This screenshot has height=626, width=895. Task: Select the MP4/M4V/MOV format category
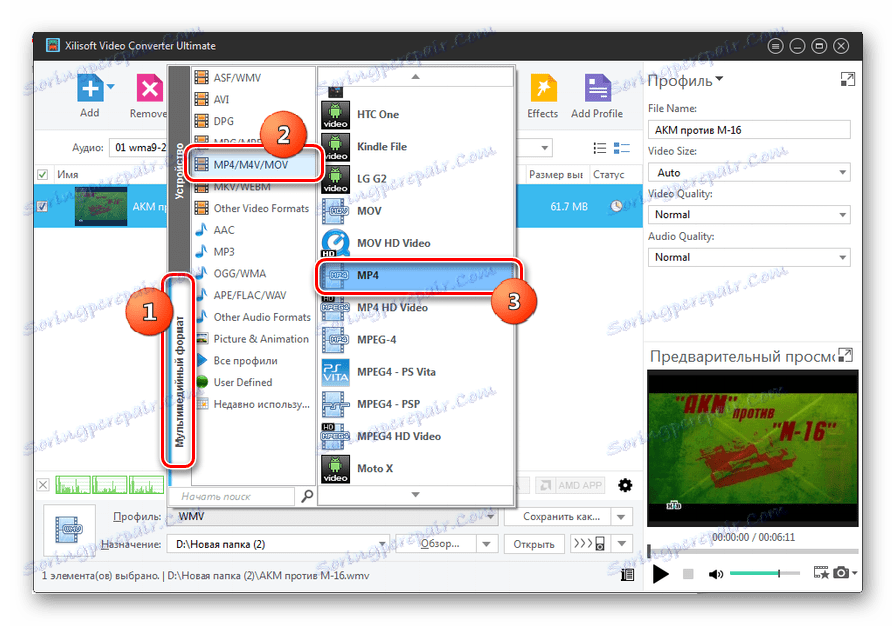[x=254, y=164]
